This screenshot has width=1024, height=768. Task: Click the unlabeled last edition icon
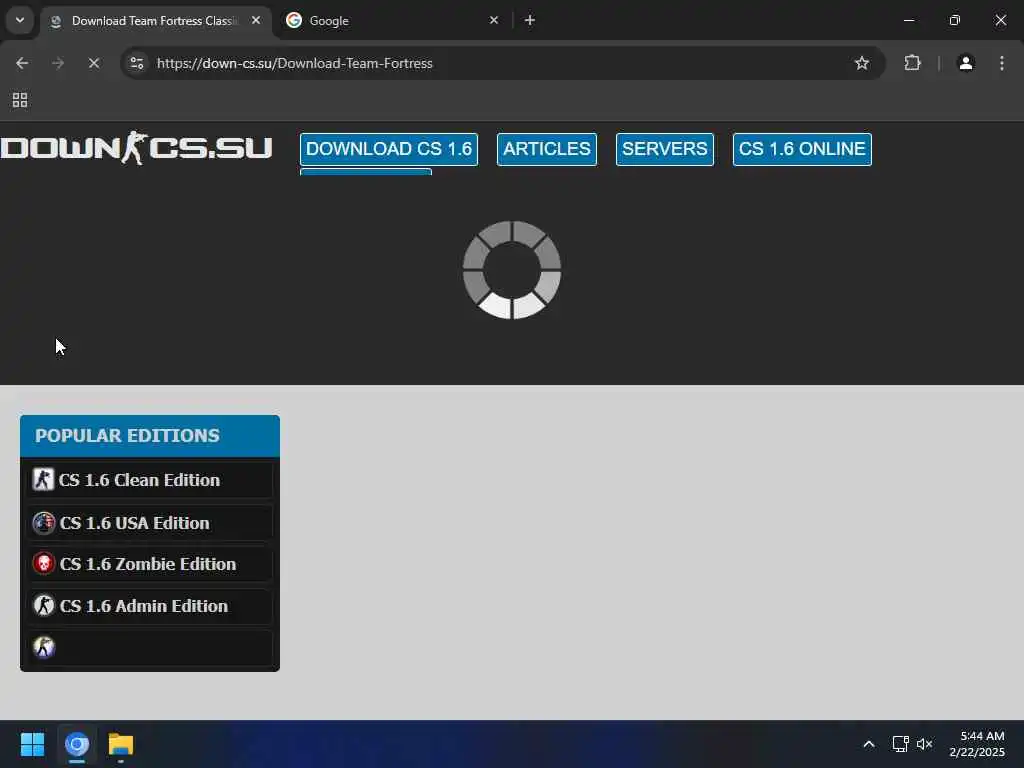(44, 647)
